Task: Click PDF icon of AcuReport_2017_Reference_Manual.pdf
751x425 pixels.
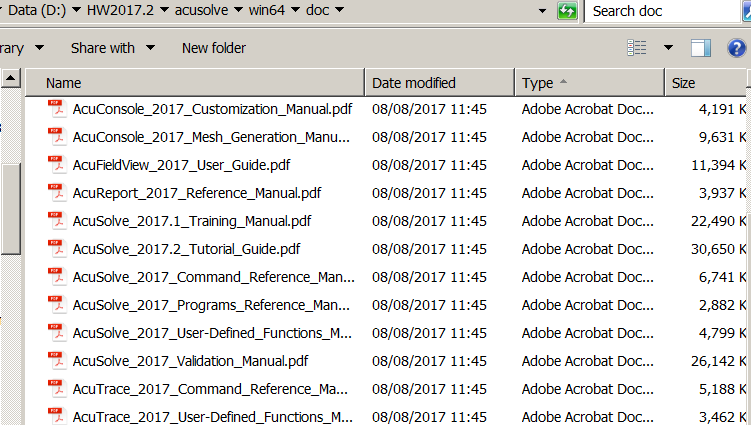Action: coord(56,193)
